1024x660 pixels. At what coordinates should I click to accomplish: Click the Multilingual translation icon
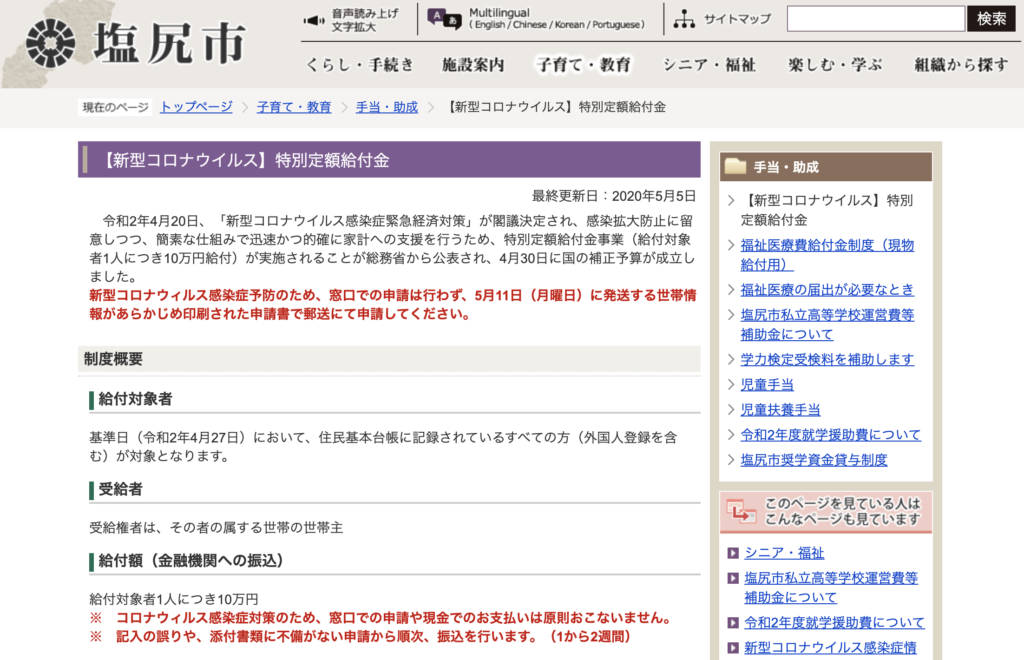444,19
